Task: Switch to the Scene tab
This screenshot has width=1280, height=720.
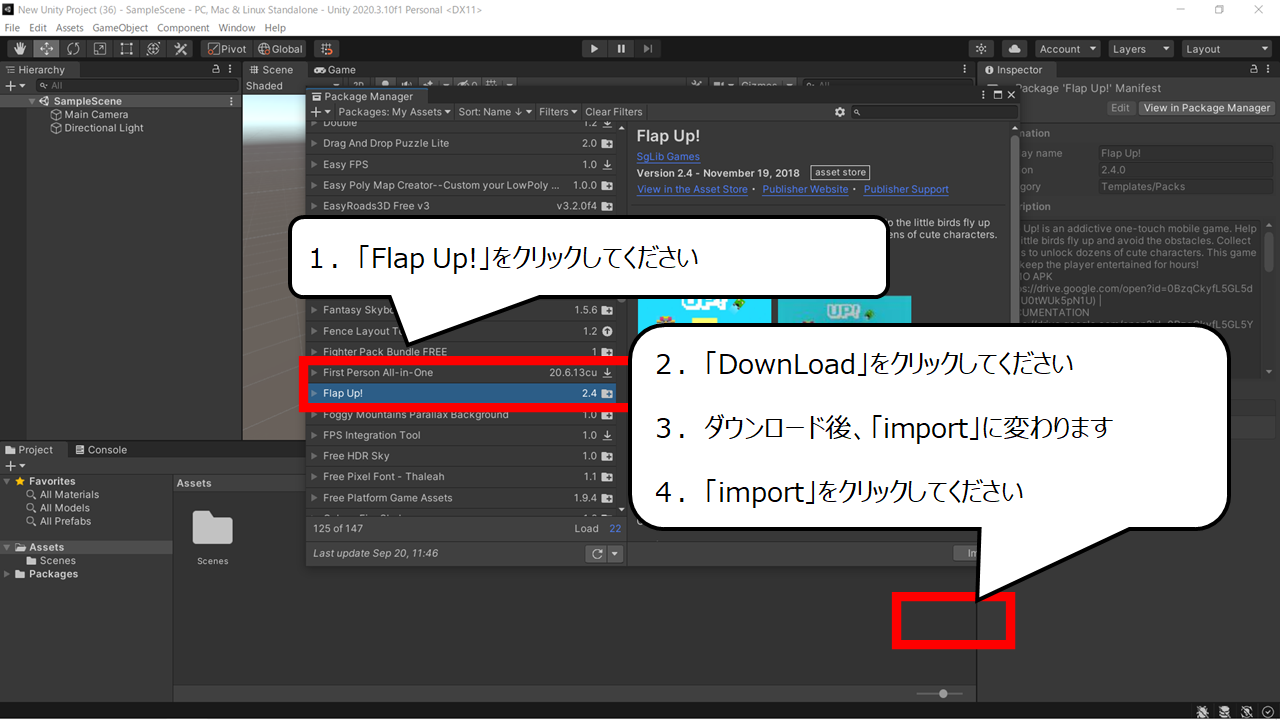Action: [271, 70]
